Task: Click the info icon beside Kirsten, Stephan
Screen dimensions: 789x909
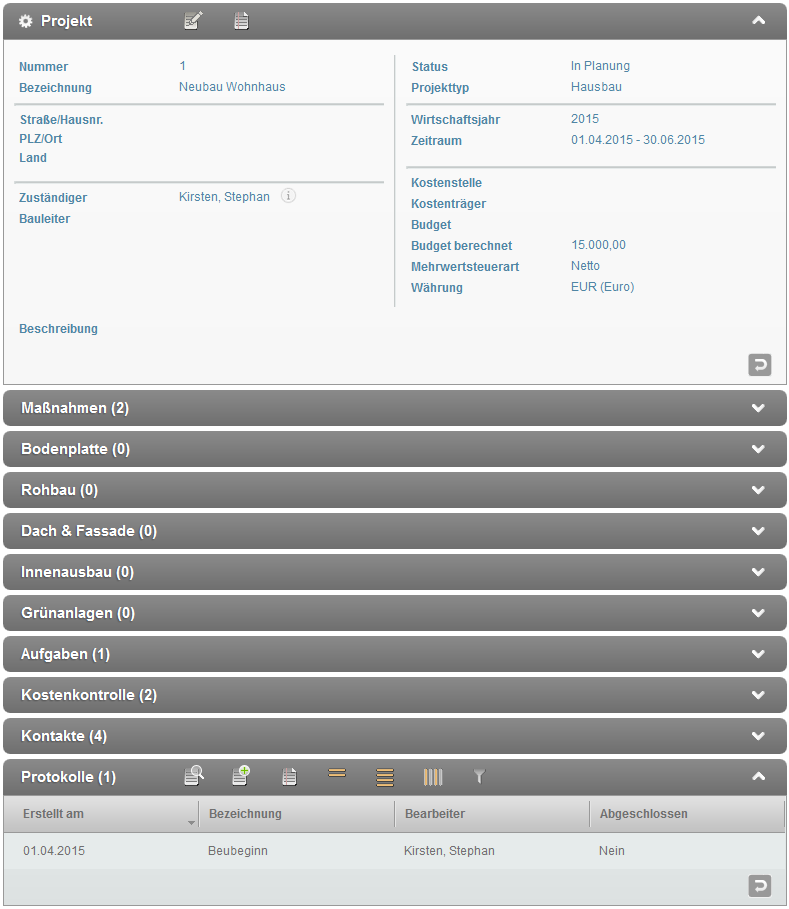Action: click(x=288, y=197)
